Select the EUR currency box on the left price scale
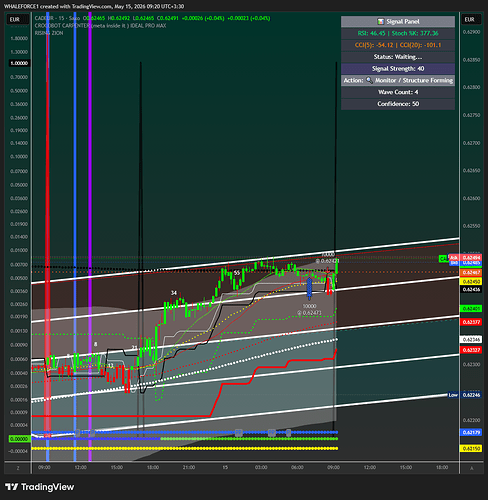 [x=17, y=19]
